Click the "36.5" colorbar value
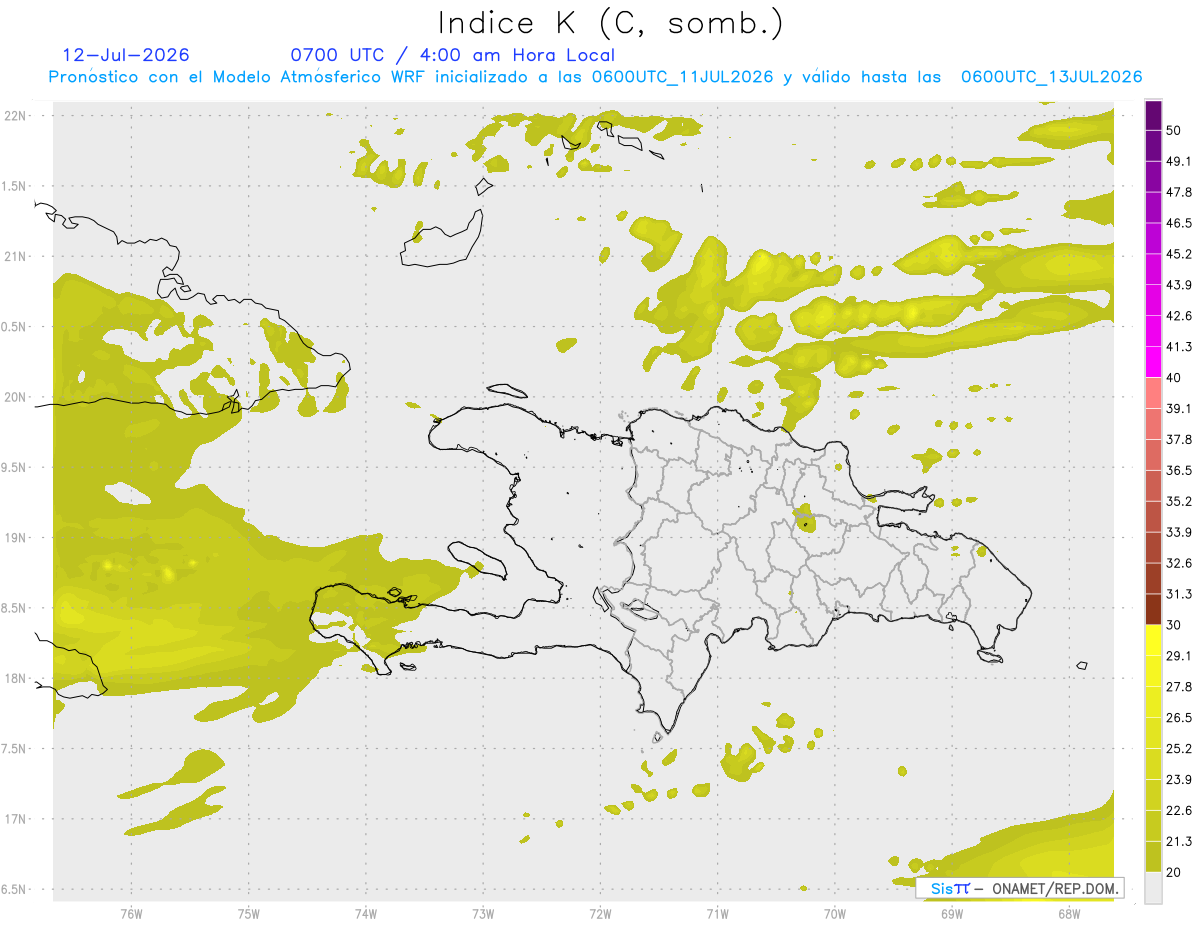 [x=1179, y=470]
